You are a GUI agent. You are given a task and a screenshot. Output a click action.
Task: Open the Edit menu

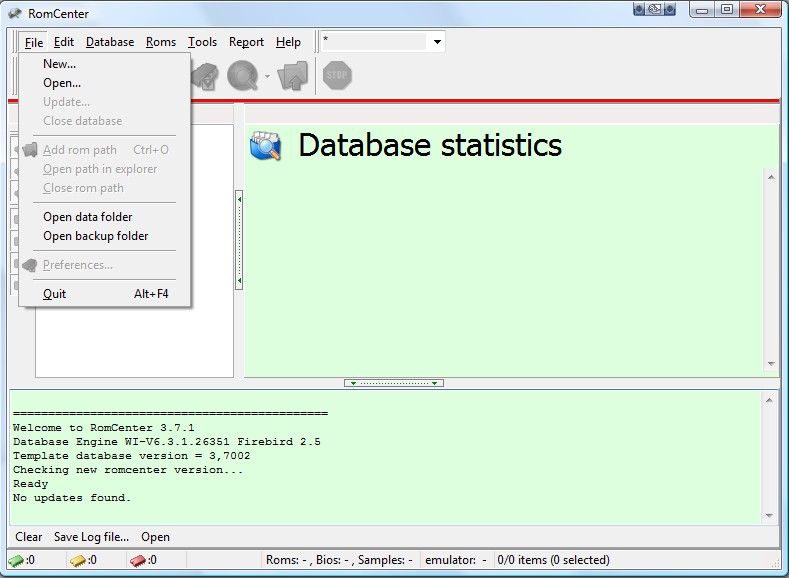[64, 42]
